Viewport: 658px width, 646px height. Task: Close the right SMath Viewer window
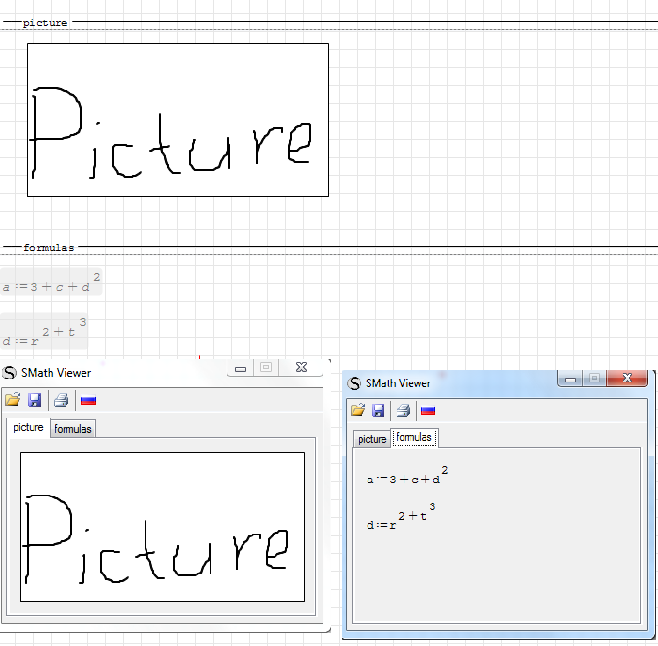pyautogui.click(x=628, y=378)
